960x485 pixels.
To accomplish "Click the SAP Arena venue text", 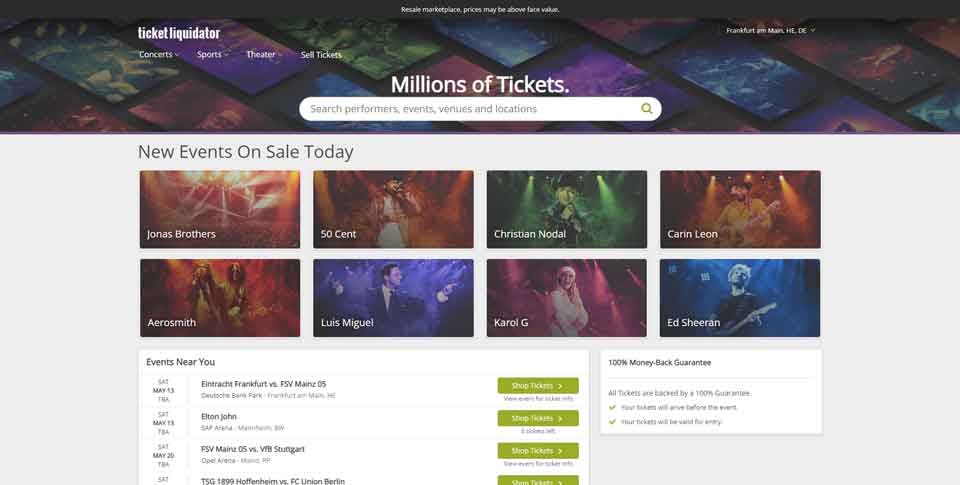I will point(217,428).
